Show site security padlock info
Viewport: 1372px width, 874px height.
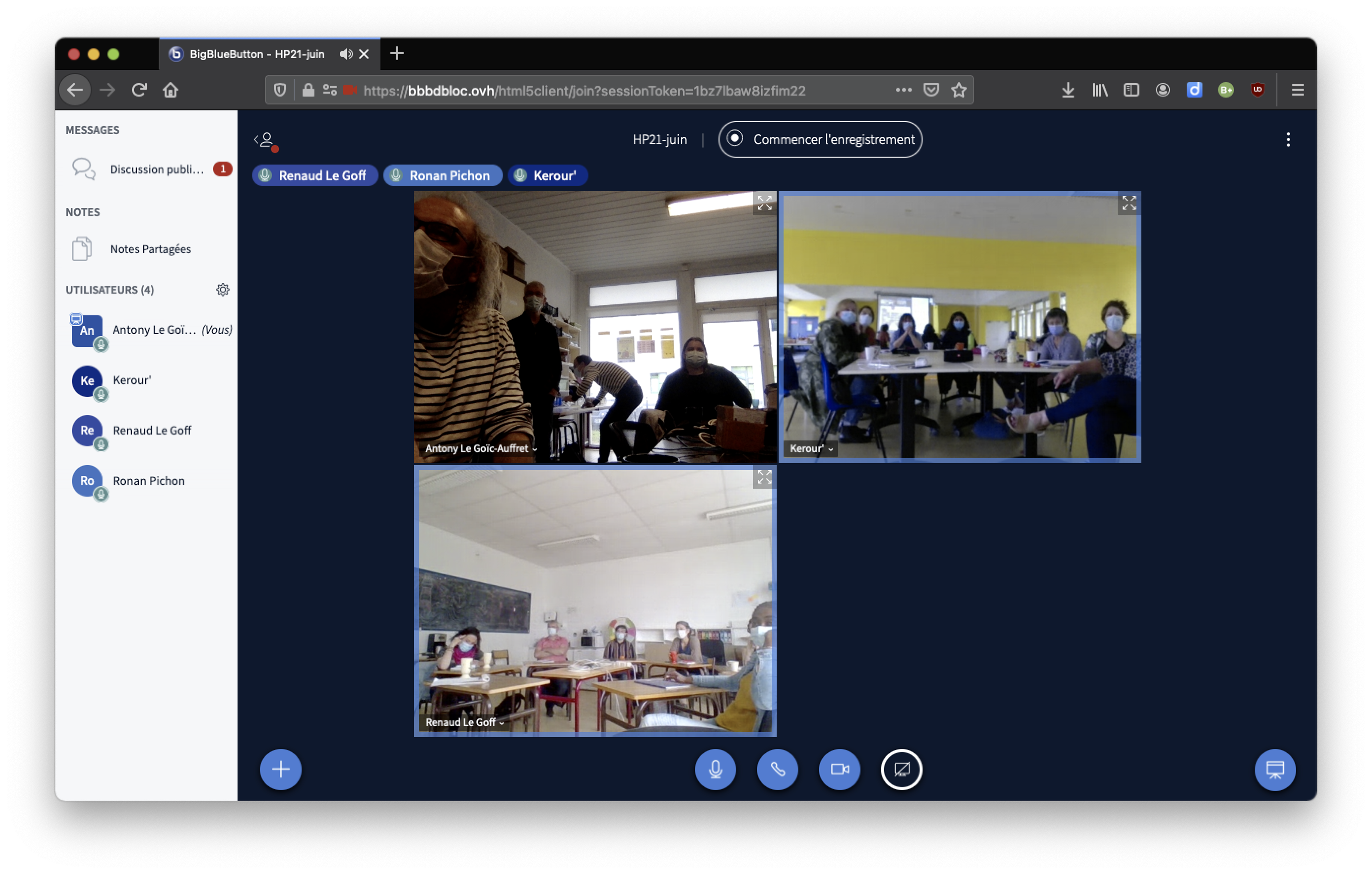coord(308,90)
